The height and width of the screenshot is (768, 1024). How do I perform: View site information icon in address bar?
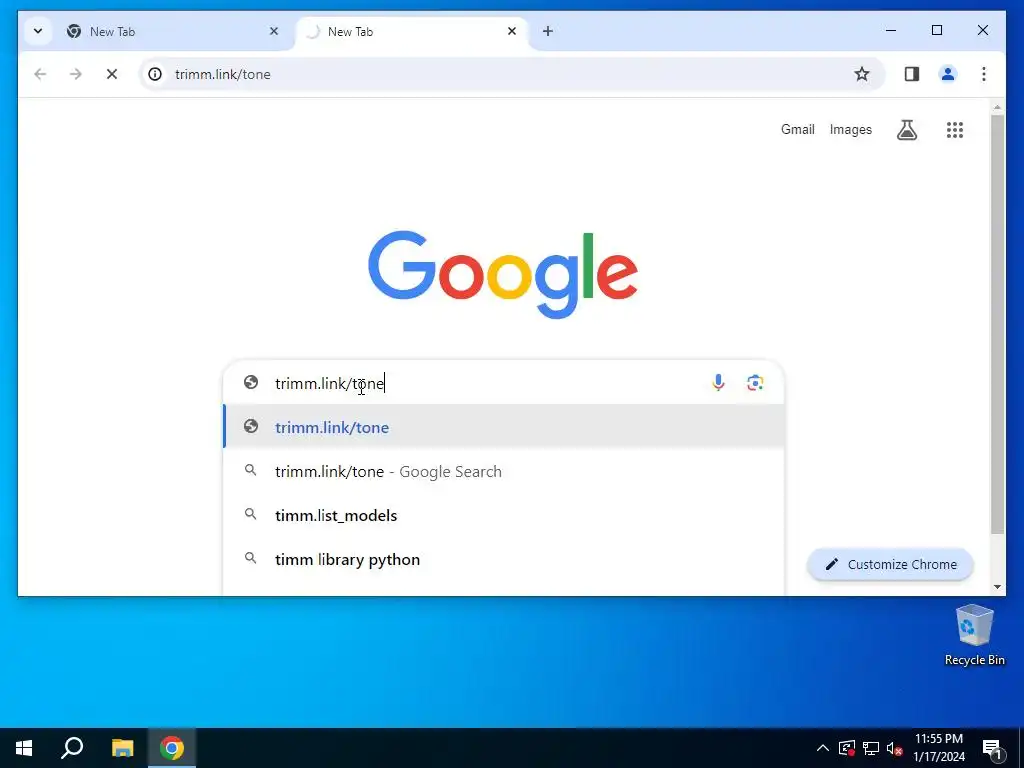click(x=155, y=74)
